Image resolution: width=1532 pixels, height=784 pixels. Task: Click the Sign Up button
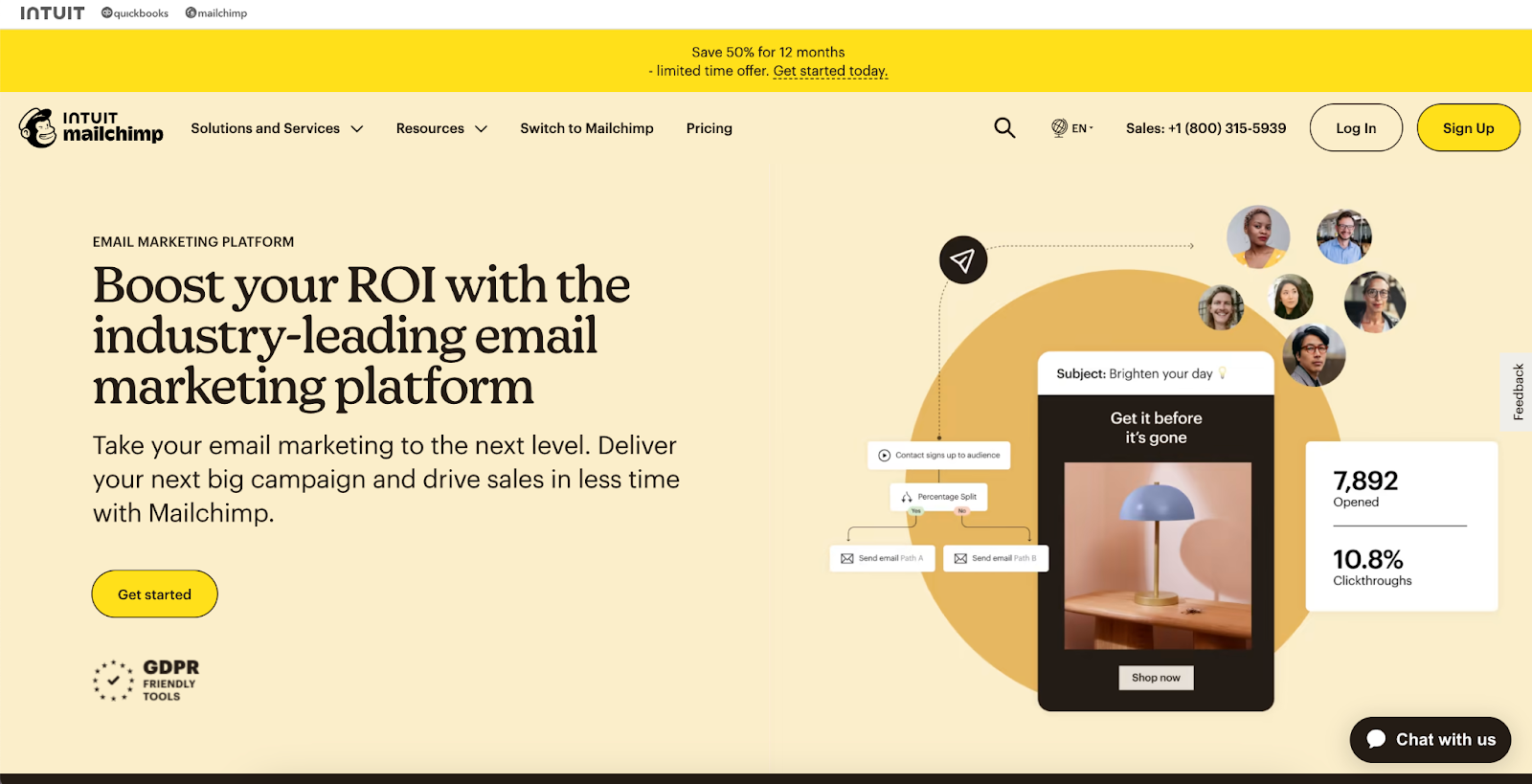point(1468,127)
